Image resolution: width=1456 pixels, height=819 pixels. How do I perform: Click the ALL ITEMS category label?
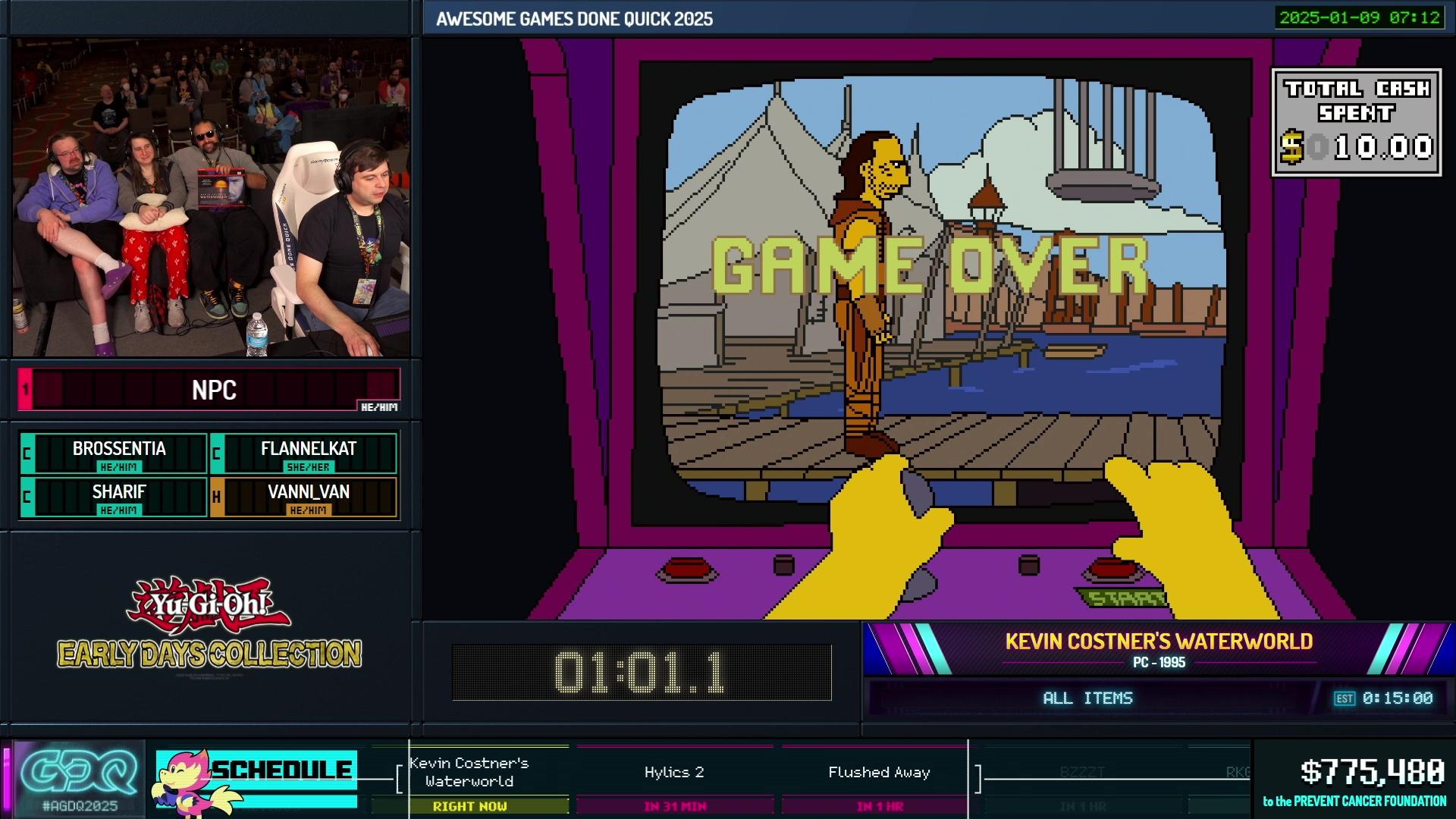tap(1087, 698)
